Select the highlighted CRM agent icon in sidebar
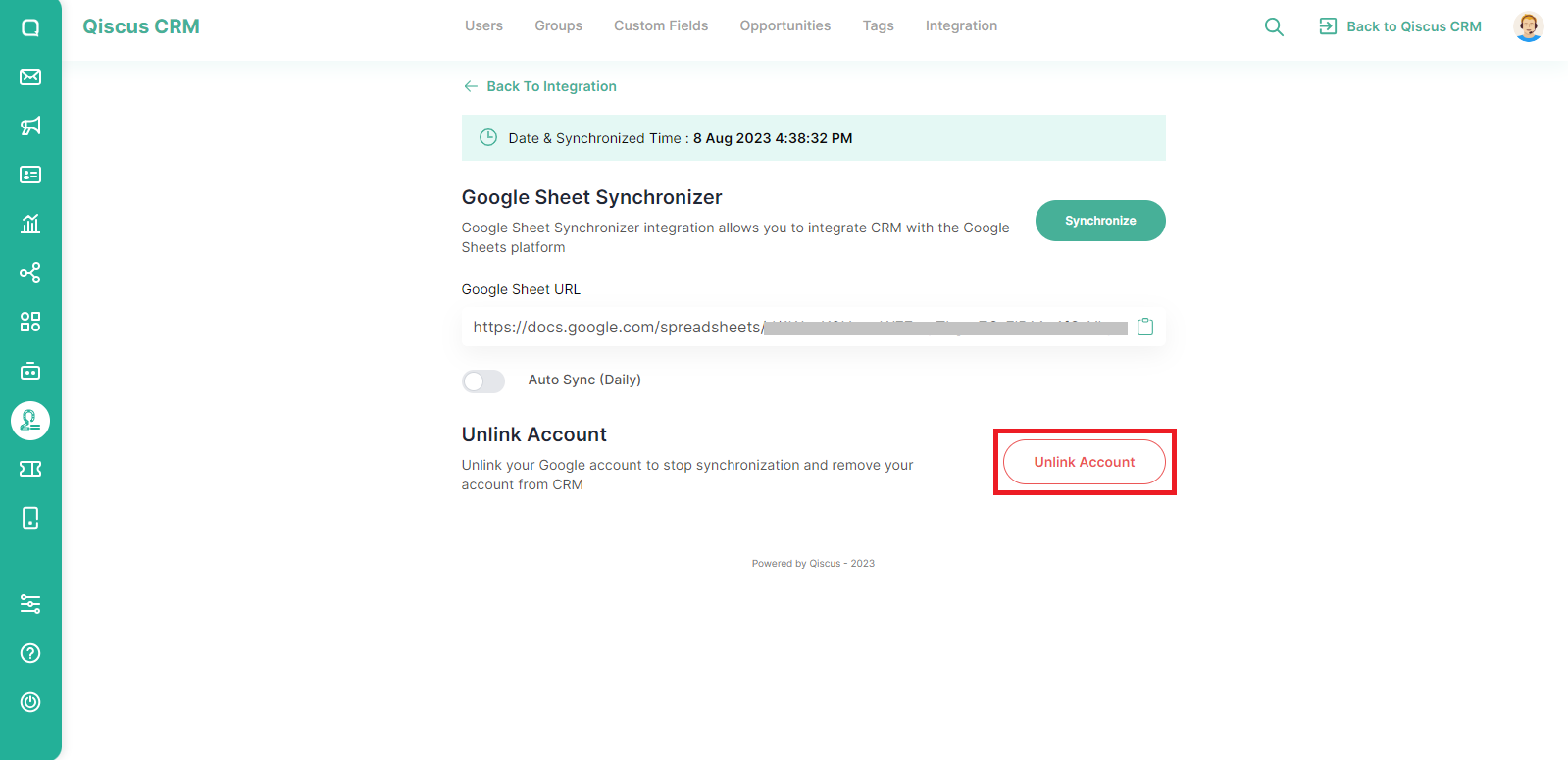This screenshot has width=1568, height=760. click(30, 421)
